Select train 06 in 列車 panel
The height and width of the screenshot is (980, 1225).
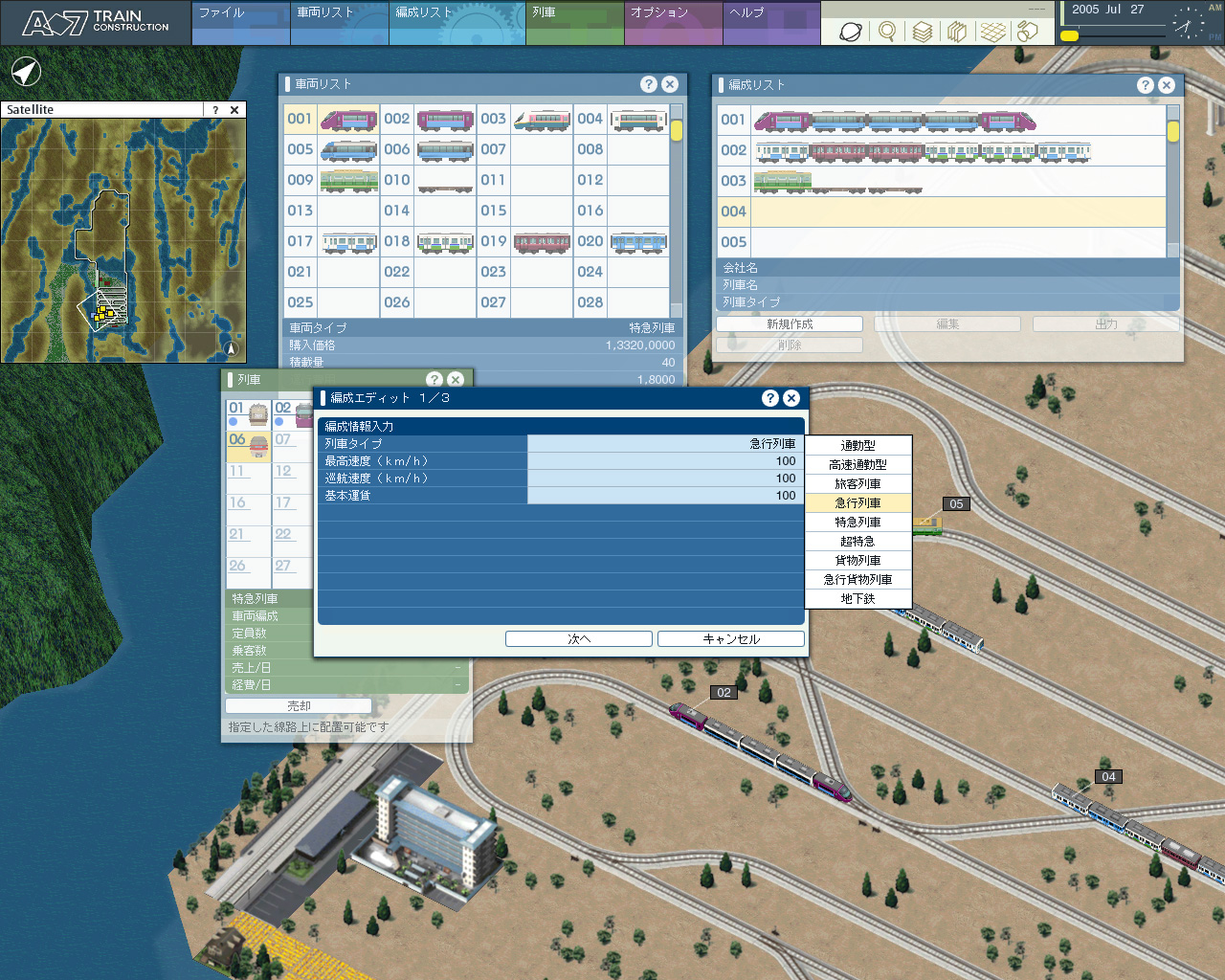tap(248, 445)
